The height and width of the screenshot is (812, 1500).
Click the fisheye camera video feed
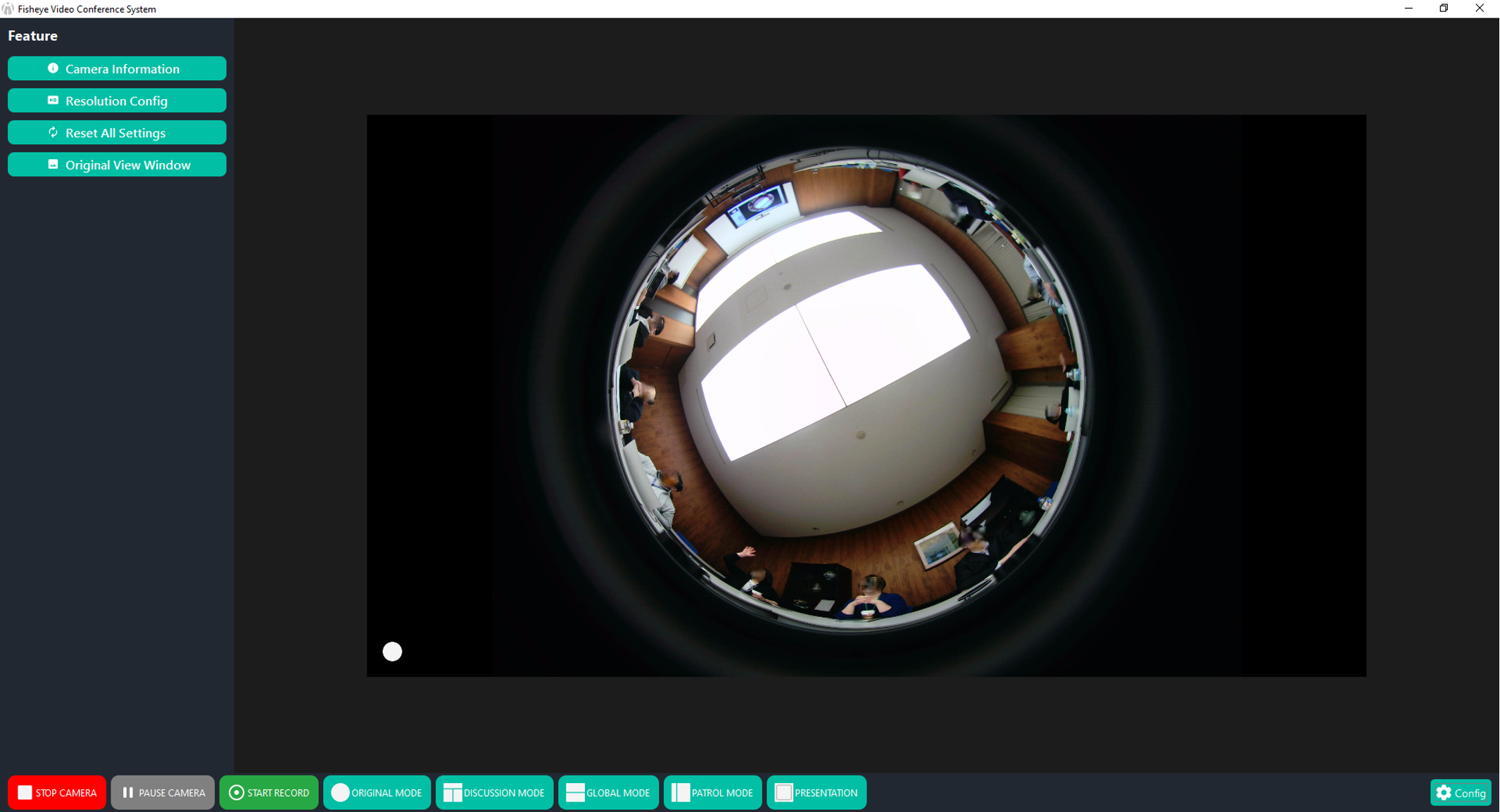pyautogui.click(x=866, y=395)
